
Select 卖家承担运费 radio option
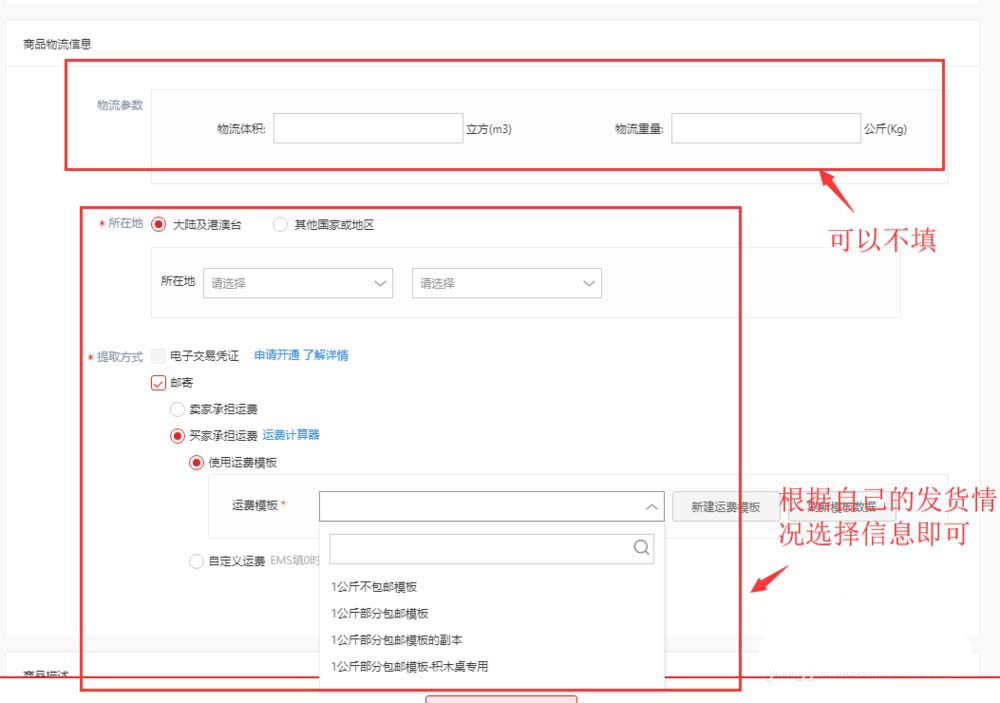177,409
